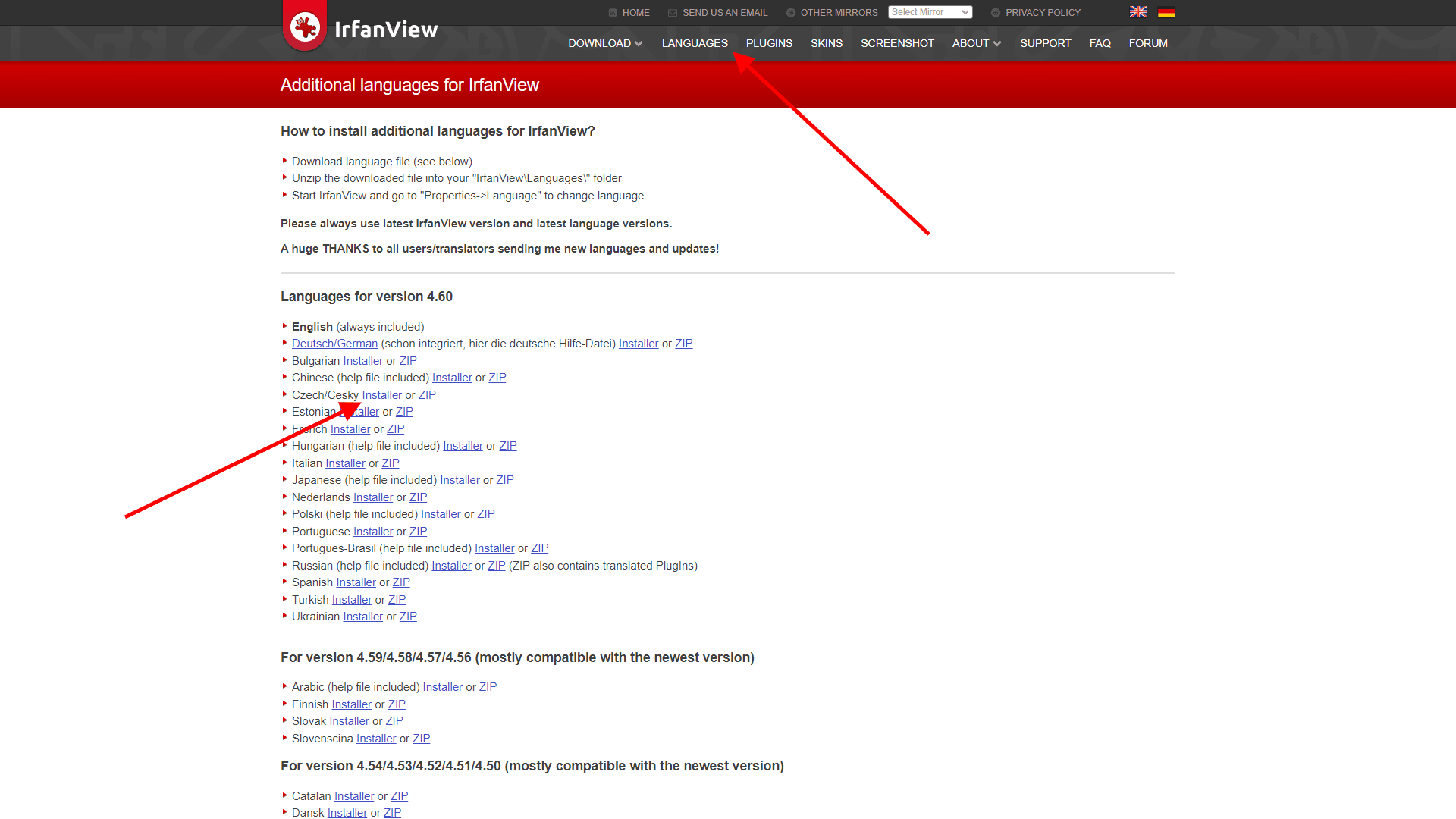Screen dimensions: 1456x819
Task: Click the Privacy Policy circle icon
Action: pos(996,13)
